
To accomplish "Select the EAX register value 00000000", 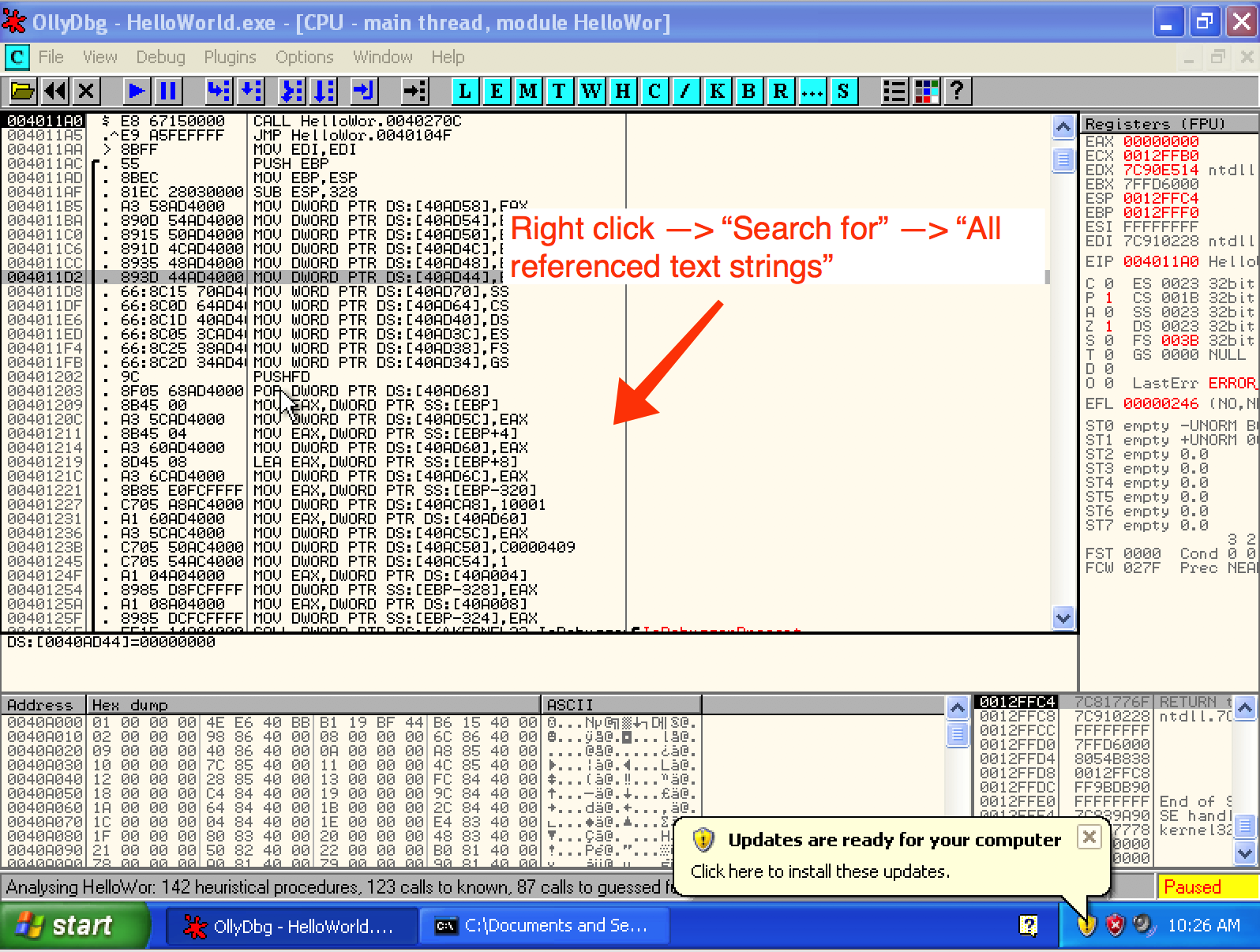I will pos(1161,141).
